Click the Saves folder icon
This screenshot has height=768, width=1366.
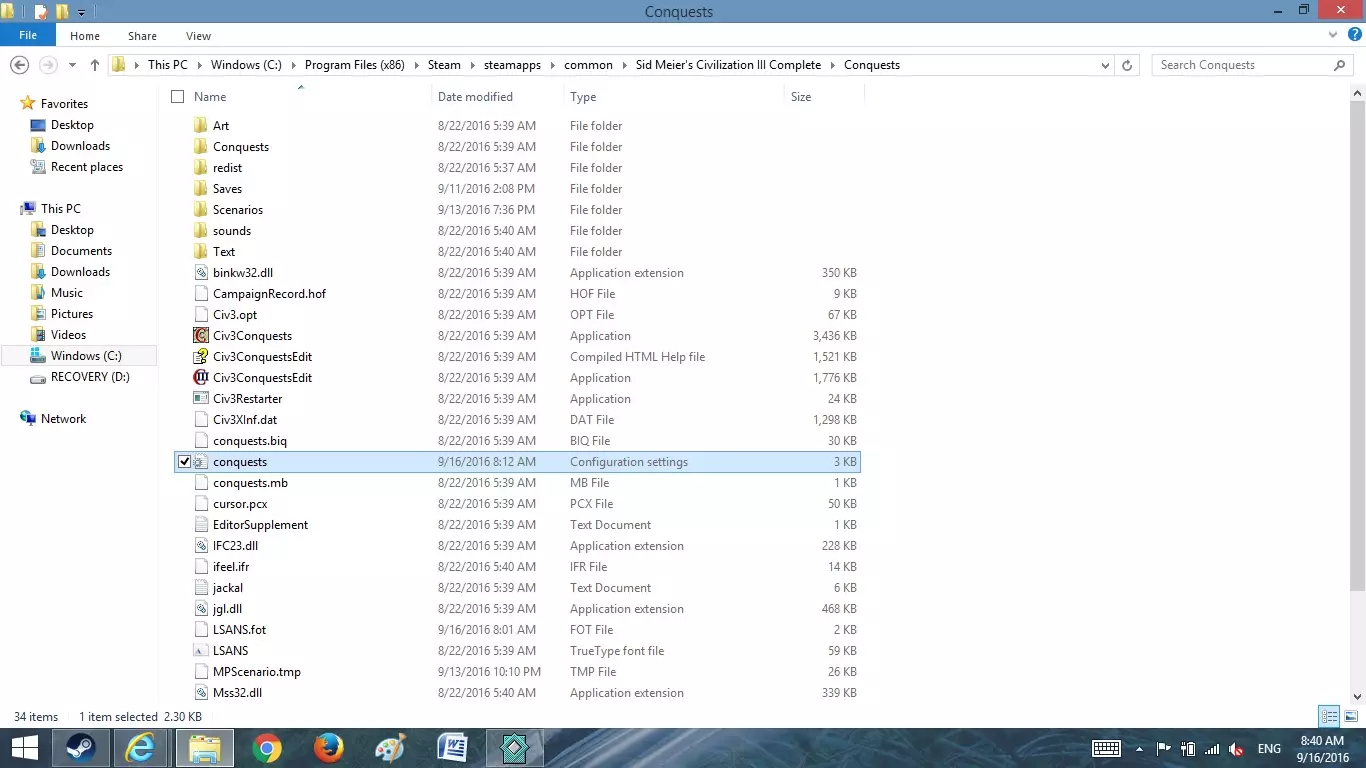[201, 189]
